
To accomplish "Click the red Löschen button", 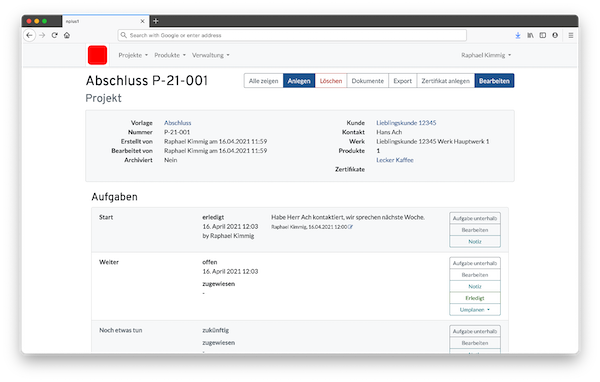I will pyautogui.click(x=331, y=81).
